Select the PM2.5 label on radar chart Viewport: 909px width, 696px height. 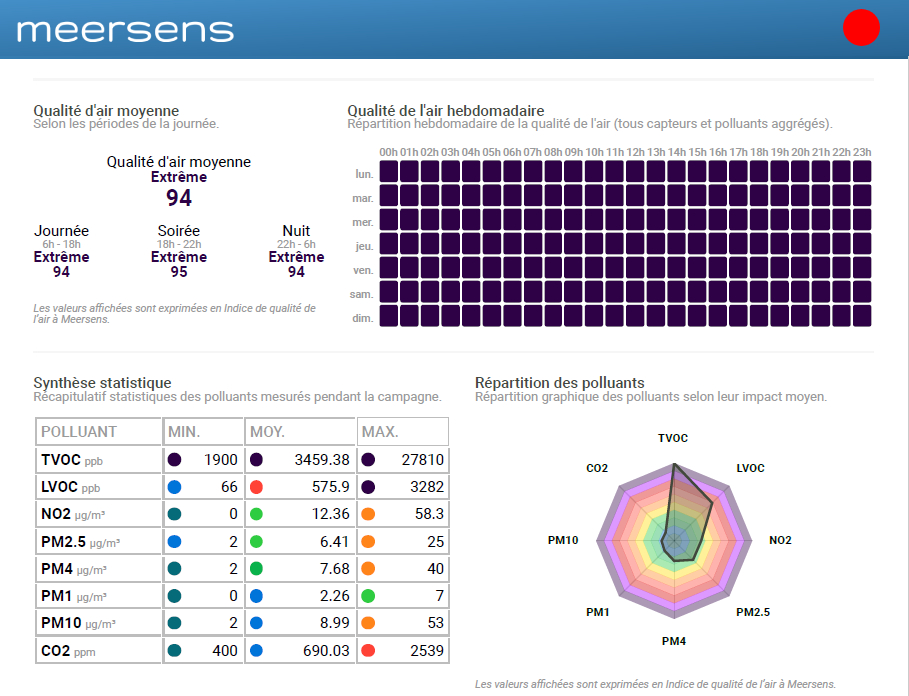(x=752, y=612)
